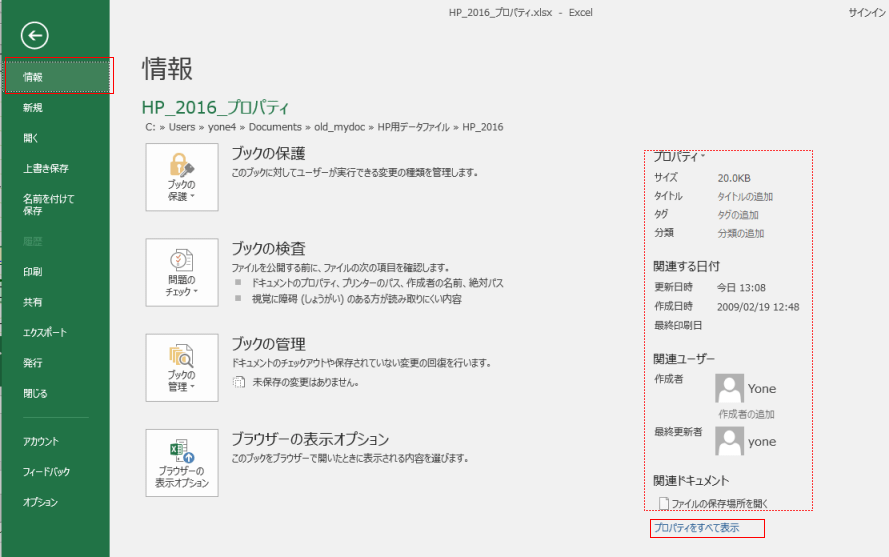Select 新規 in the left sidebar
Screen dimensions: 889x557
pyautogui.click(x=33, y=107)
